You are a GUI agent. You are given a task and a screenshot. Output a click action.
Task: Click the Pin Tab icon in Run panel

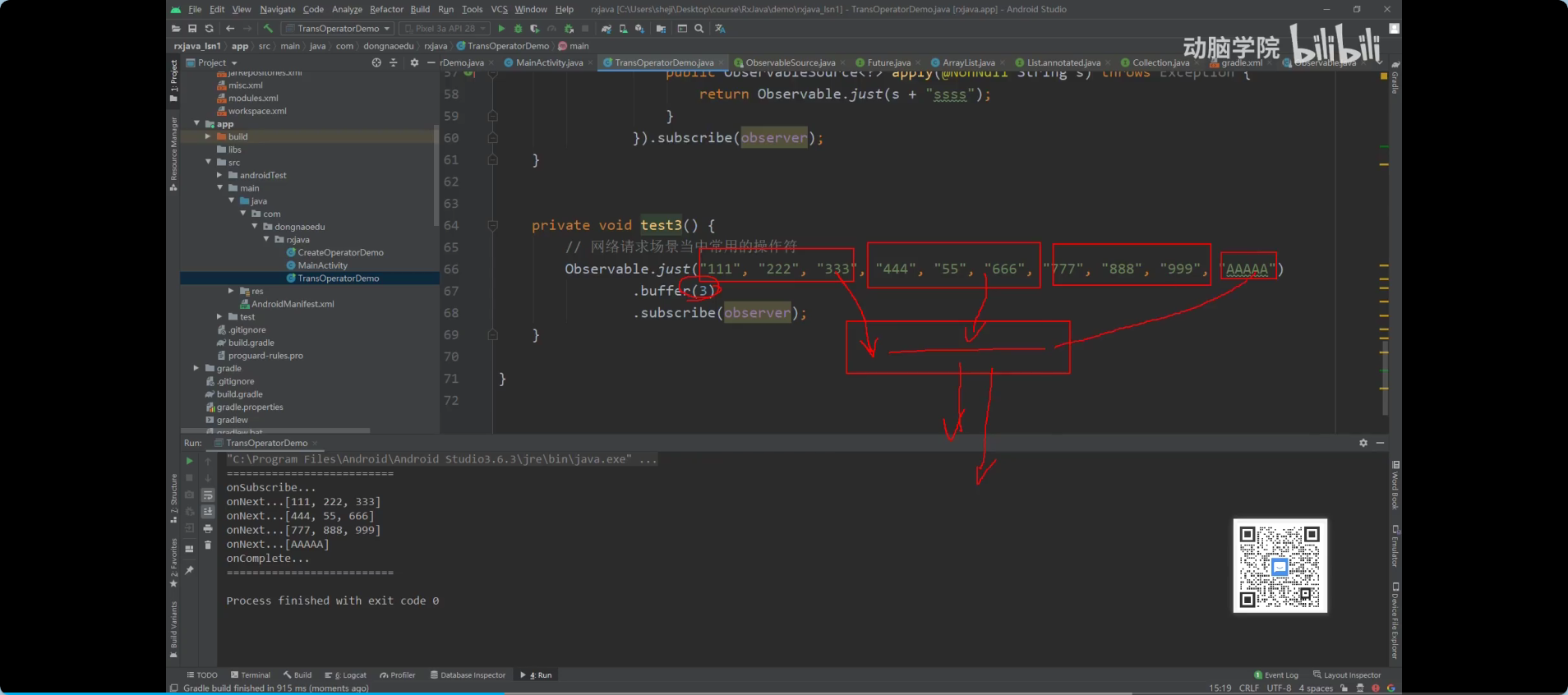(189, 570)
